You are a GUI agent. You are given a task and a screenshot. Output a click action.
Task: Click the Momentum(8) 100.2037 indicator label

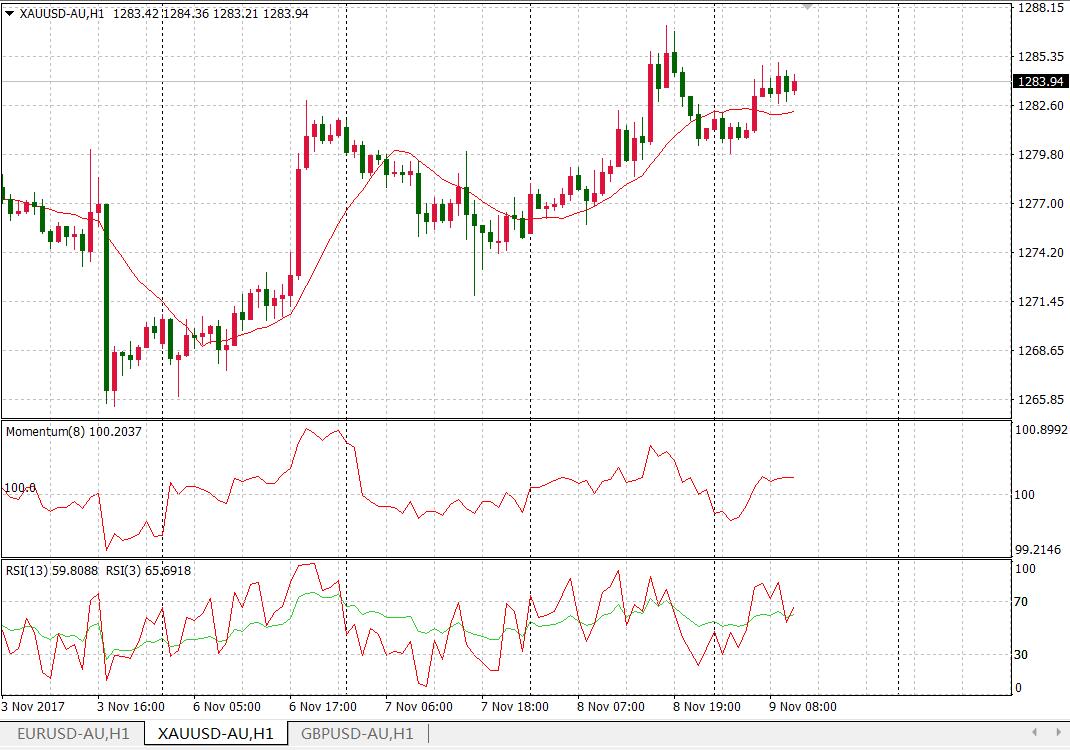coord(74,431)
